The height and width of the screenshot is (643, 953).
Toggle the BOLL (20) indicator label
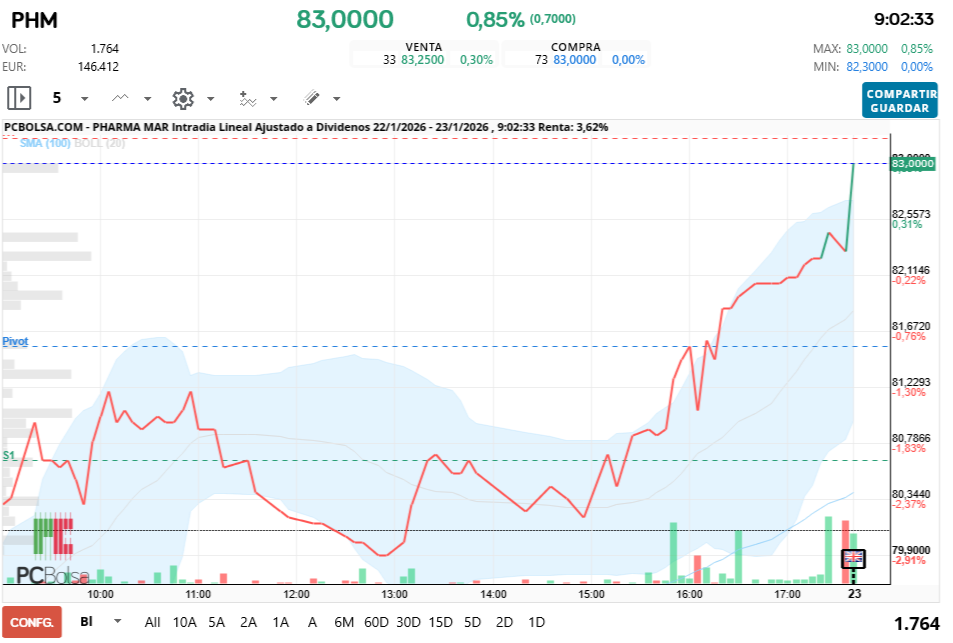pyautogui.click(x=100, y=143)
